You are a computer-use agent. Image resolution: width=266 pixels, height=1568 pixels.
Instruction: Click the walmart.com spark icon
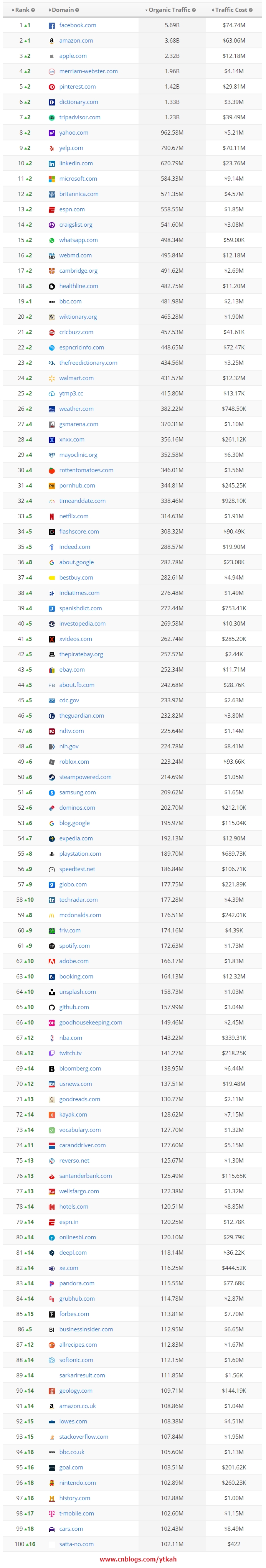(x=52, y=379)
